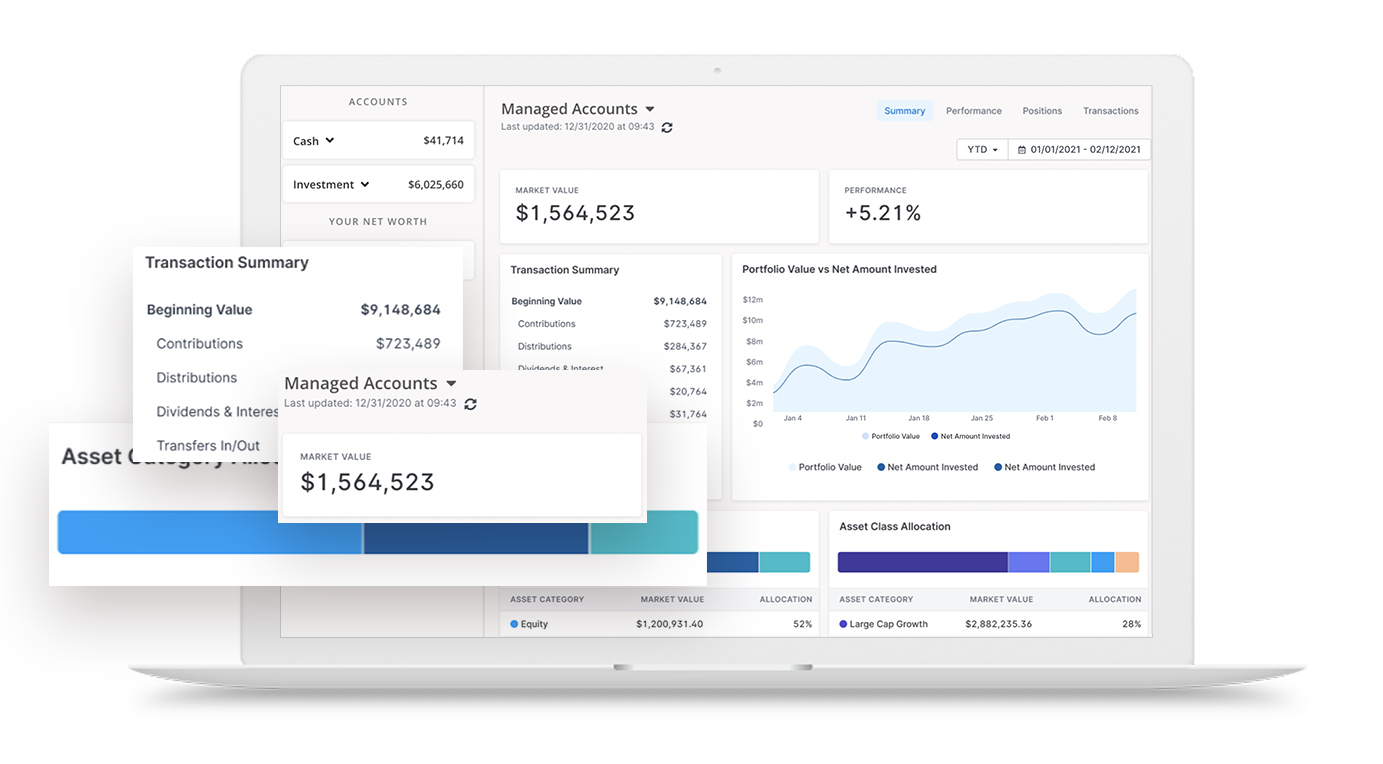Click the orange segment of Asset Class Allocation bar
This screenshot has width=1383, height=764.
[1126, 562]
